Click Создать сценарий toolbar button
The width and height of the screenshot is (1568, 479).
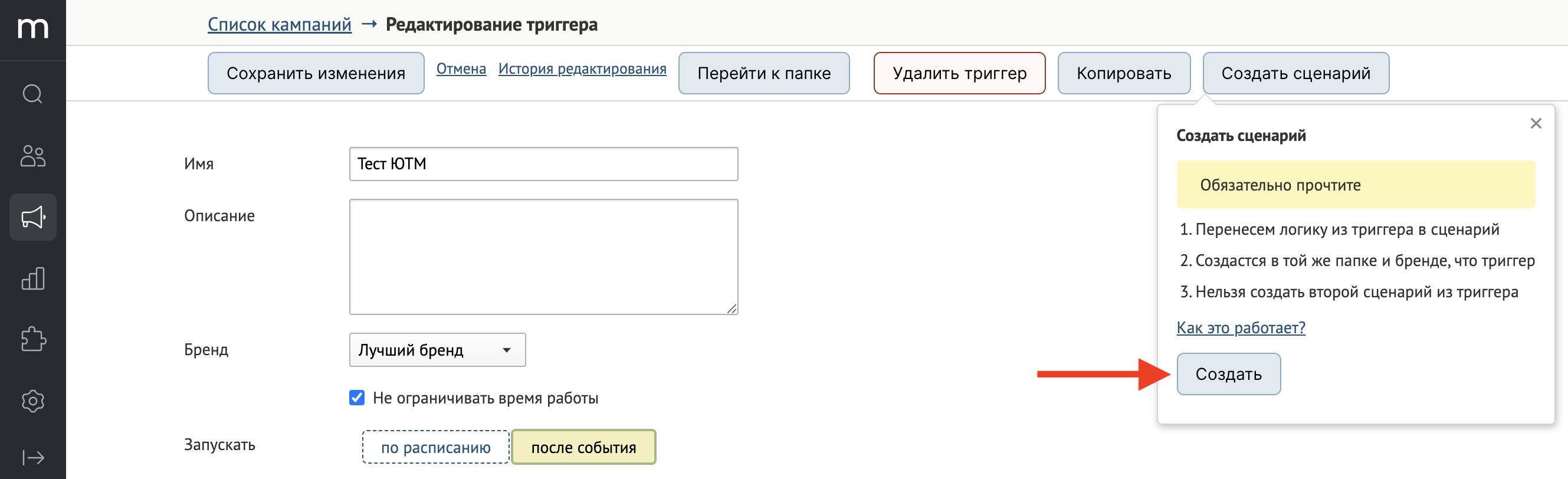(1296, 73)
